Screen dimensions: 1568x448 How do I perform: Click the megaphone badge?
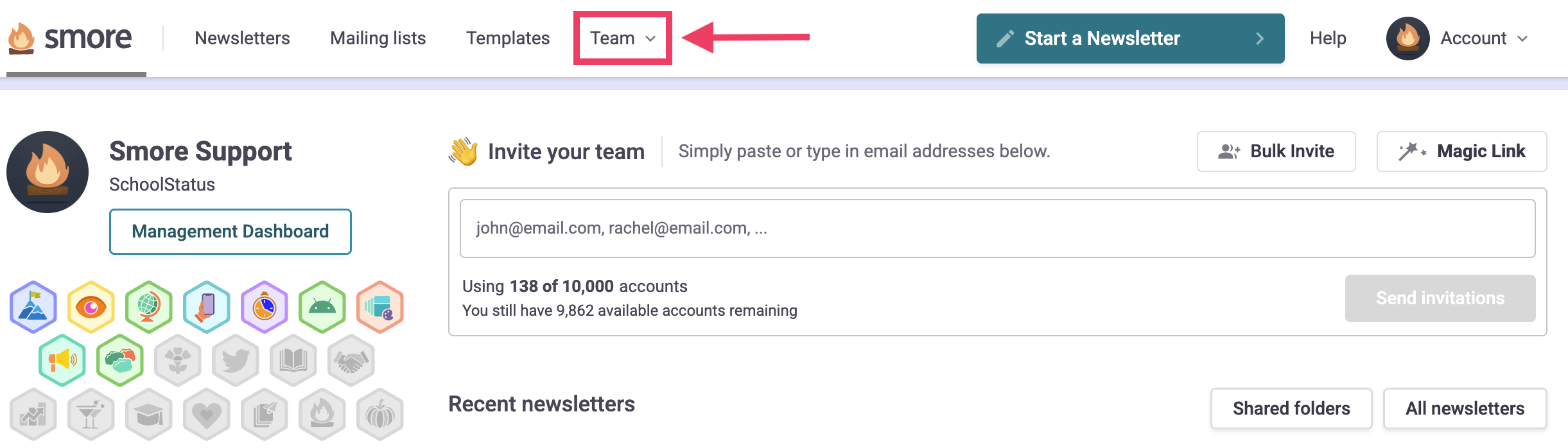coord(62,360)
